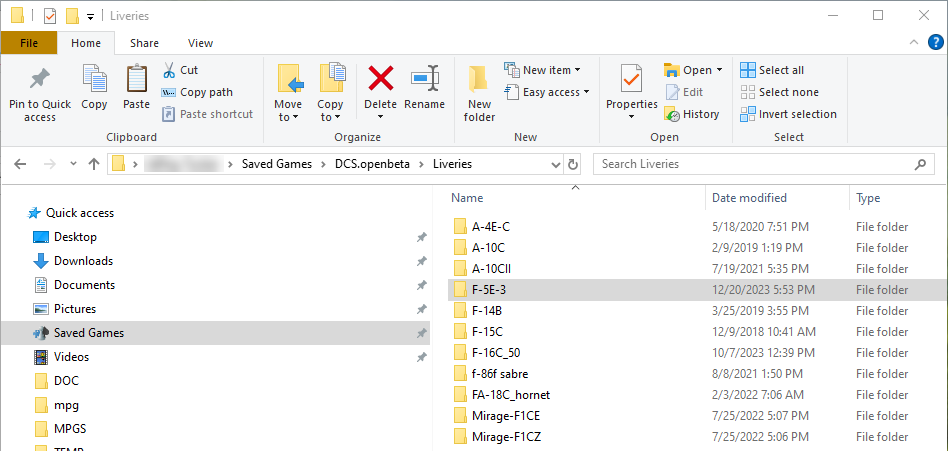Open the New item dropdown
The image size is (948, 451).
[542, 70]
